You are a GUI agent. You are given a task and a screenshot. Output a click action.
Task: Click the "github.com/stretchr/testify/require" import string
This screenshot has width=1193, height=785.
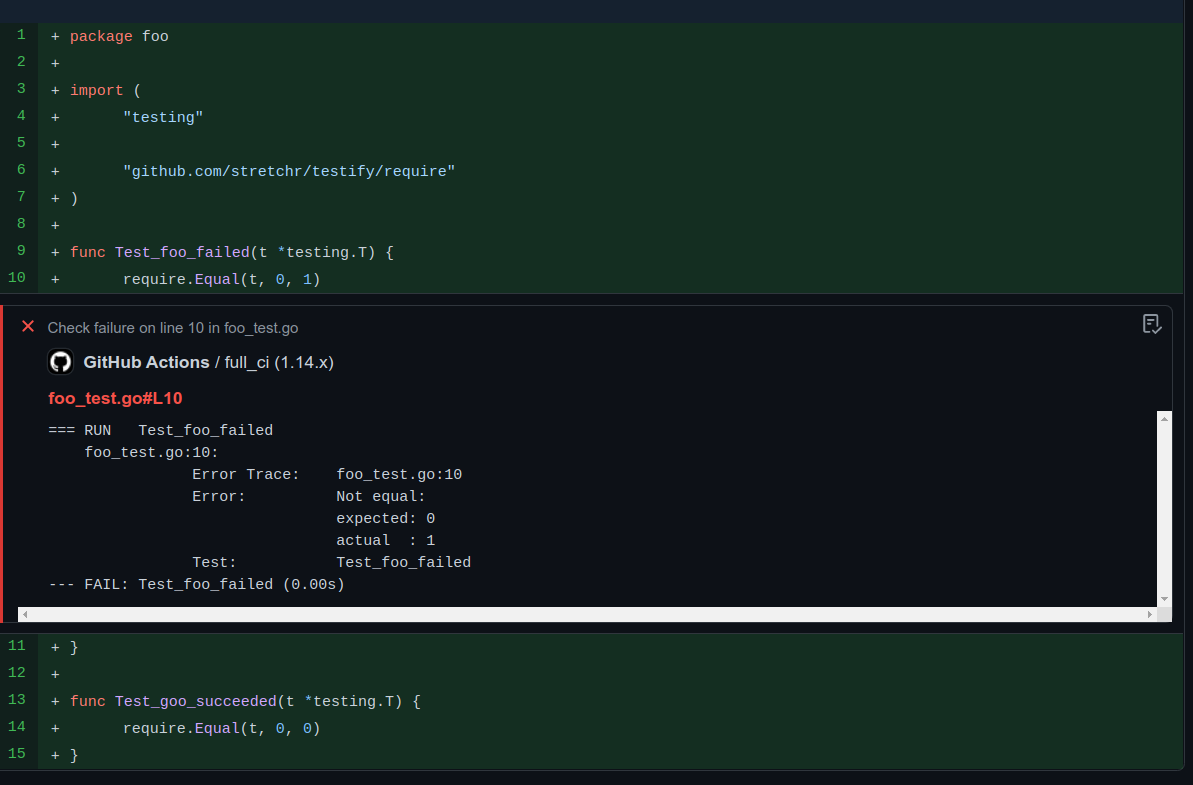click(289, 172)
